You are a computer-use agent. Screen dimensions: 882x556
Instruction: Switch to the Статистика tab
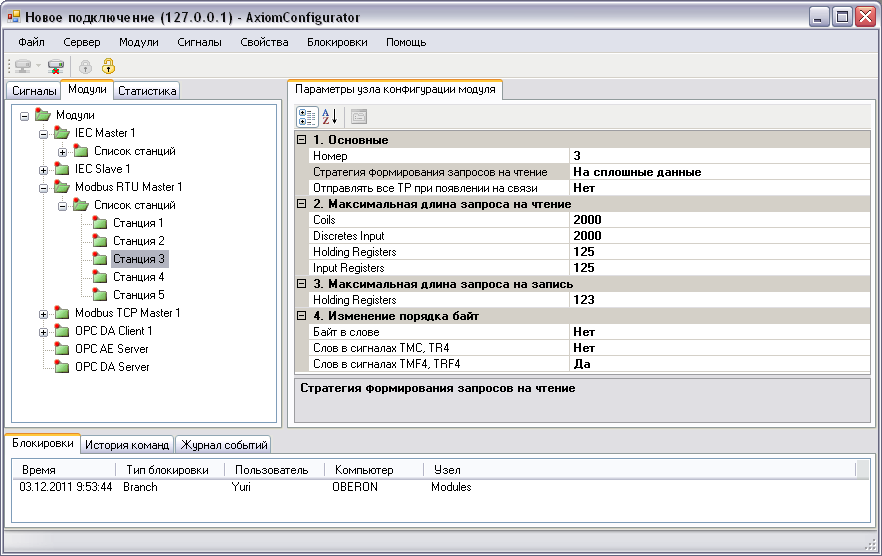147,91
